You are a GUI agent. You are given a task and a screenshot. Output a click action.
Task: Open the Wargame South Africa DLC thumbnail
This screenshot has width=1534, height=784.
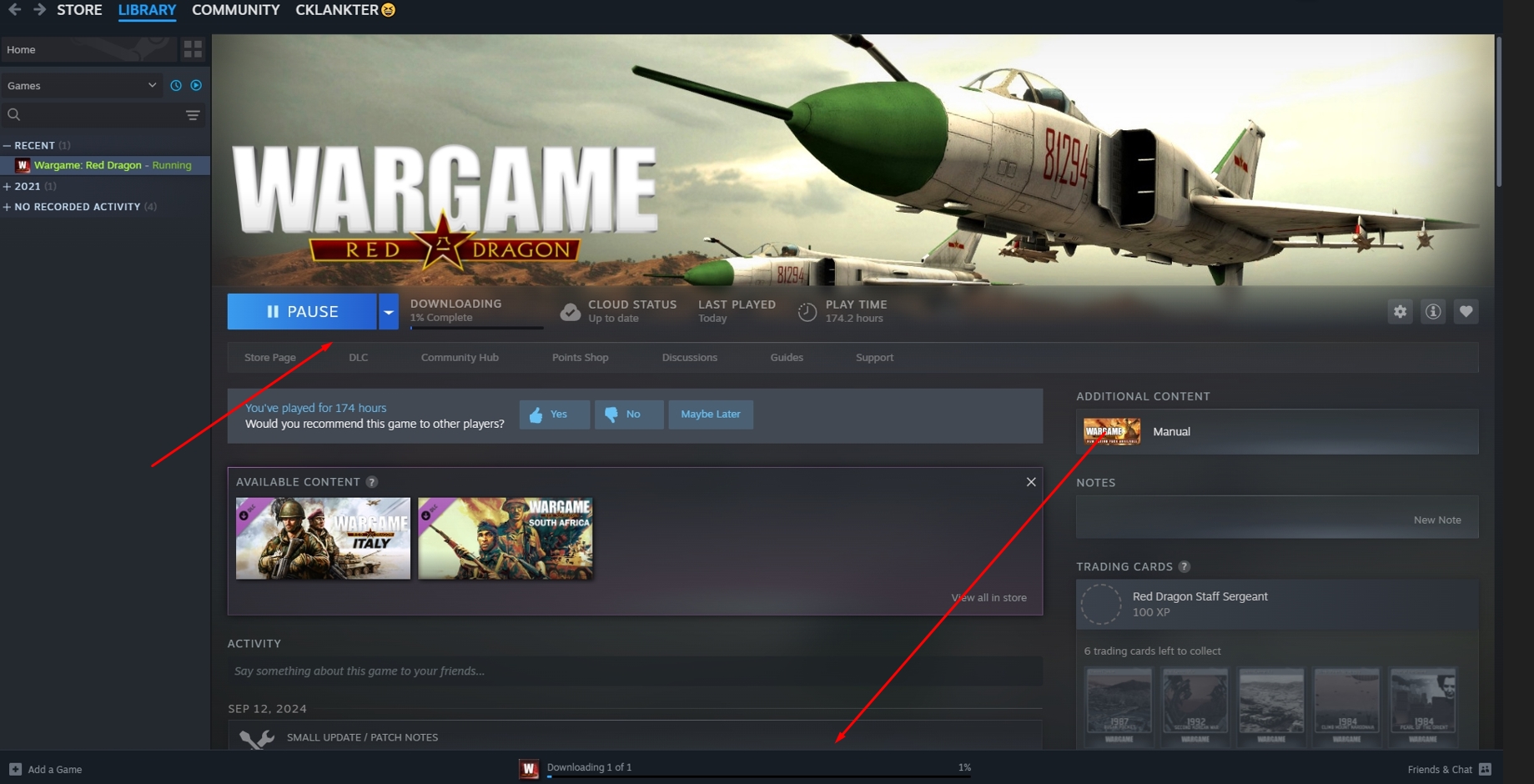click(x=505, y=538)
